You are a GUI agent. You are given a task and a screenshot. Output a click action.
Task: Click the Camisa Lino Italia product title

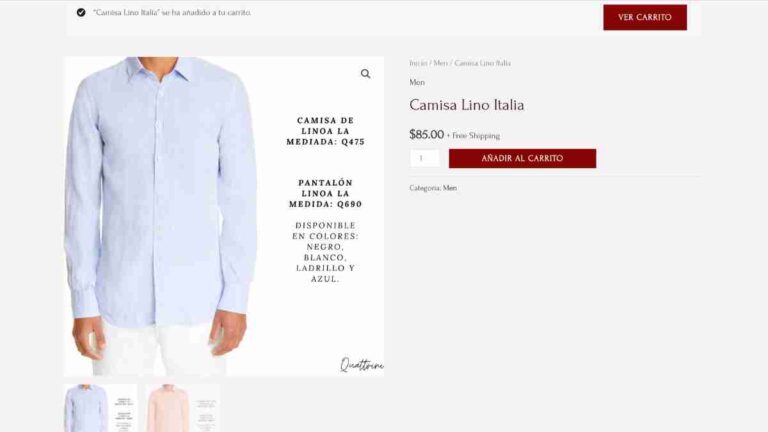(x=466, y=105)
